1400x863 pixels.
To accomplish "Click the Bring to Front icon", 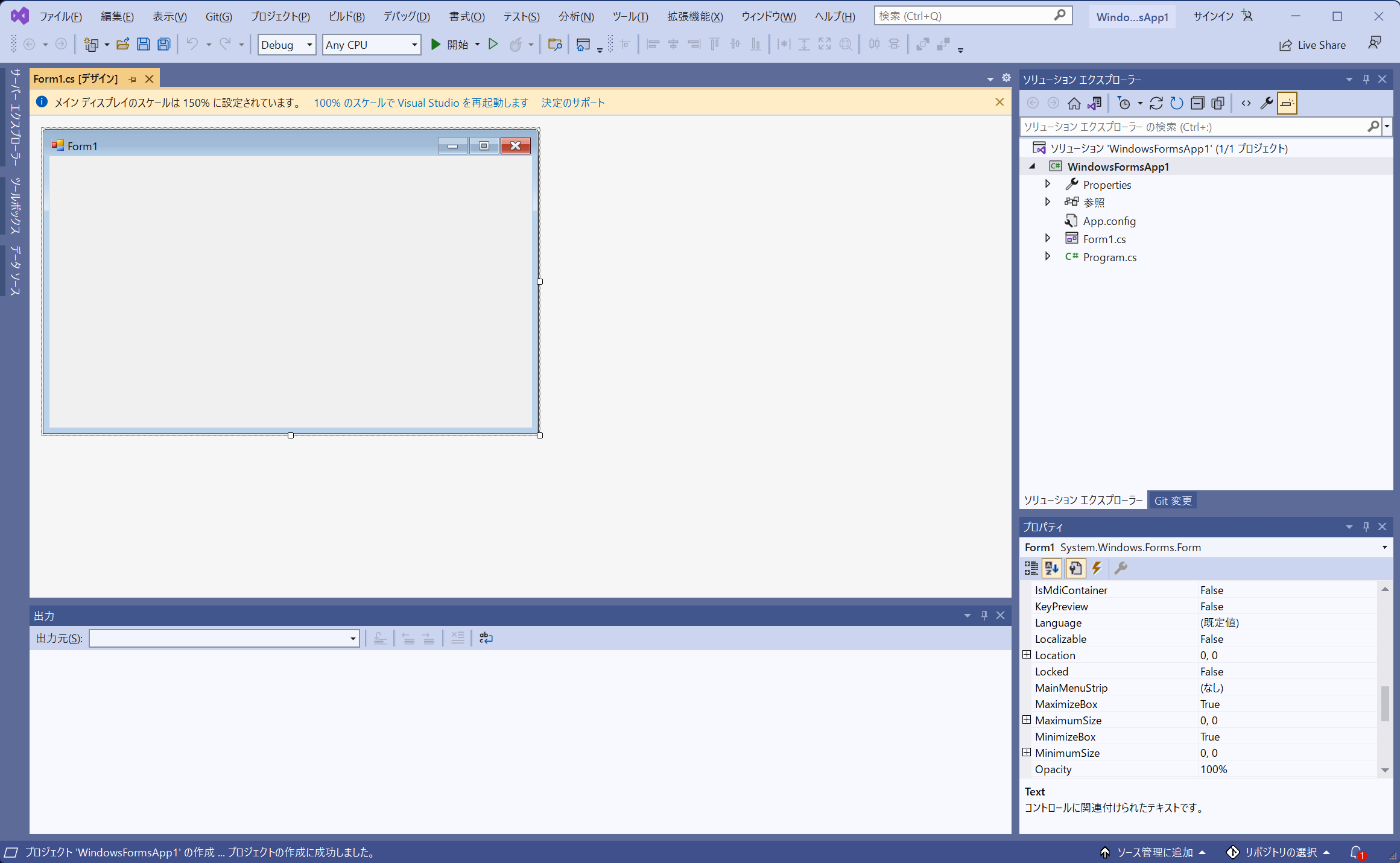I will pos(922,44).
